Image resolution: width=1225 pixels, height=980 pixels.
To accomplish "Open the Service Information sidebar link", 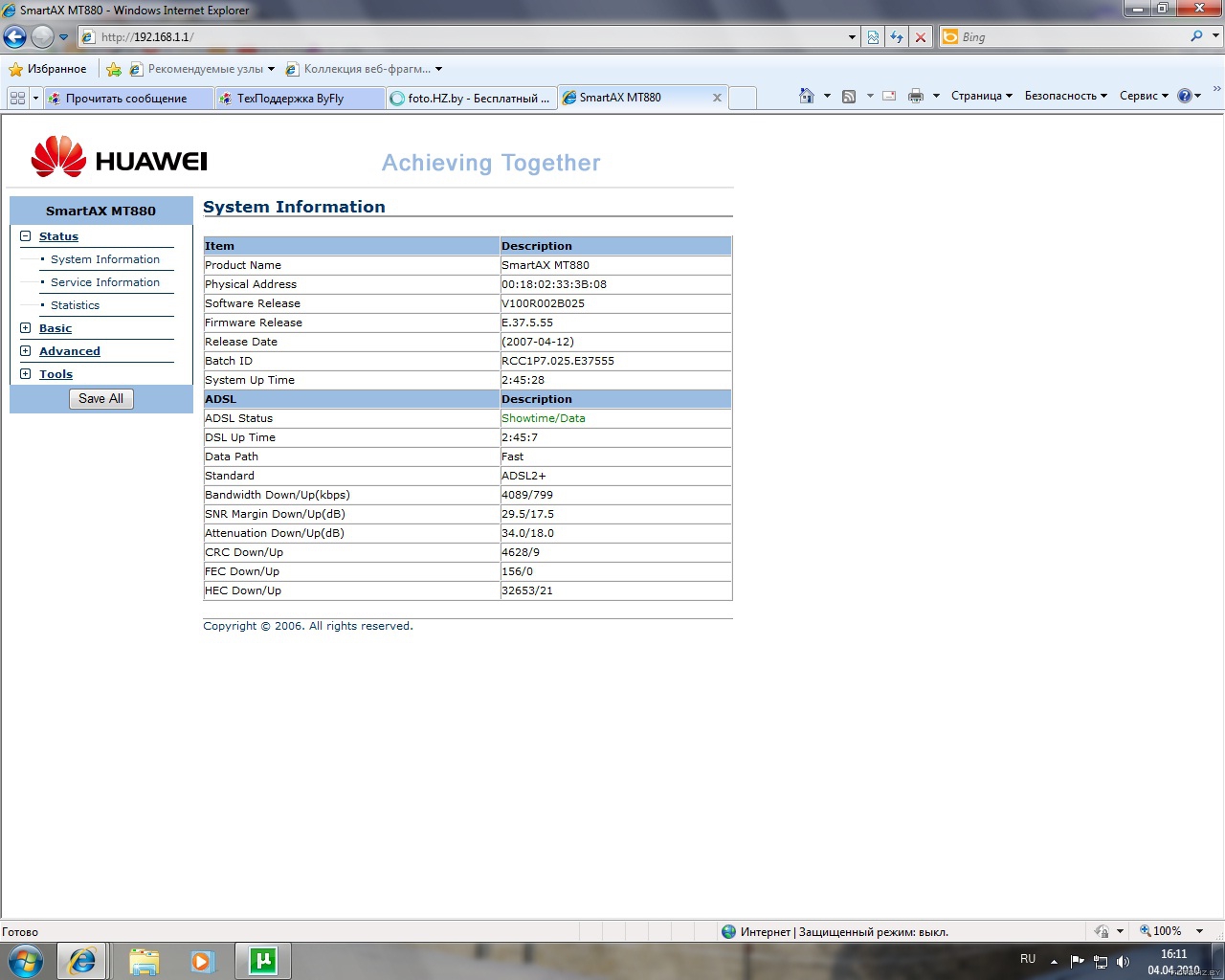I will coord(105,282).
